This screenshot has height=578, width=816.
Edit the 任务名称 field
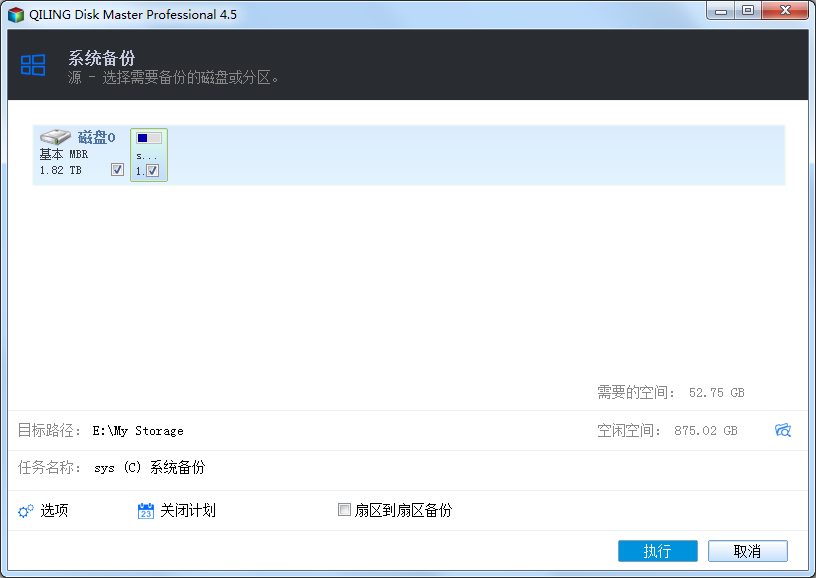pos(149,467)
